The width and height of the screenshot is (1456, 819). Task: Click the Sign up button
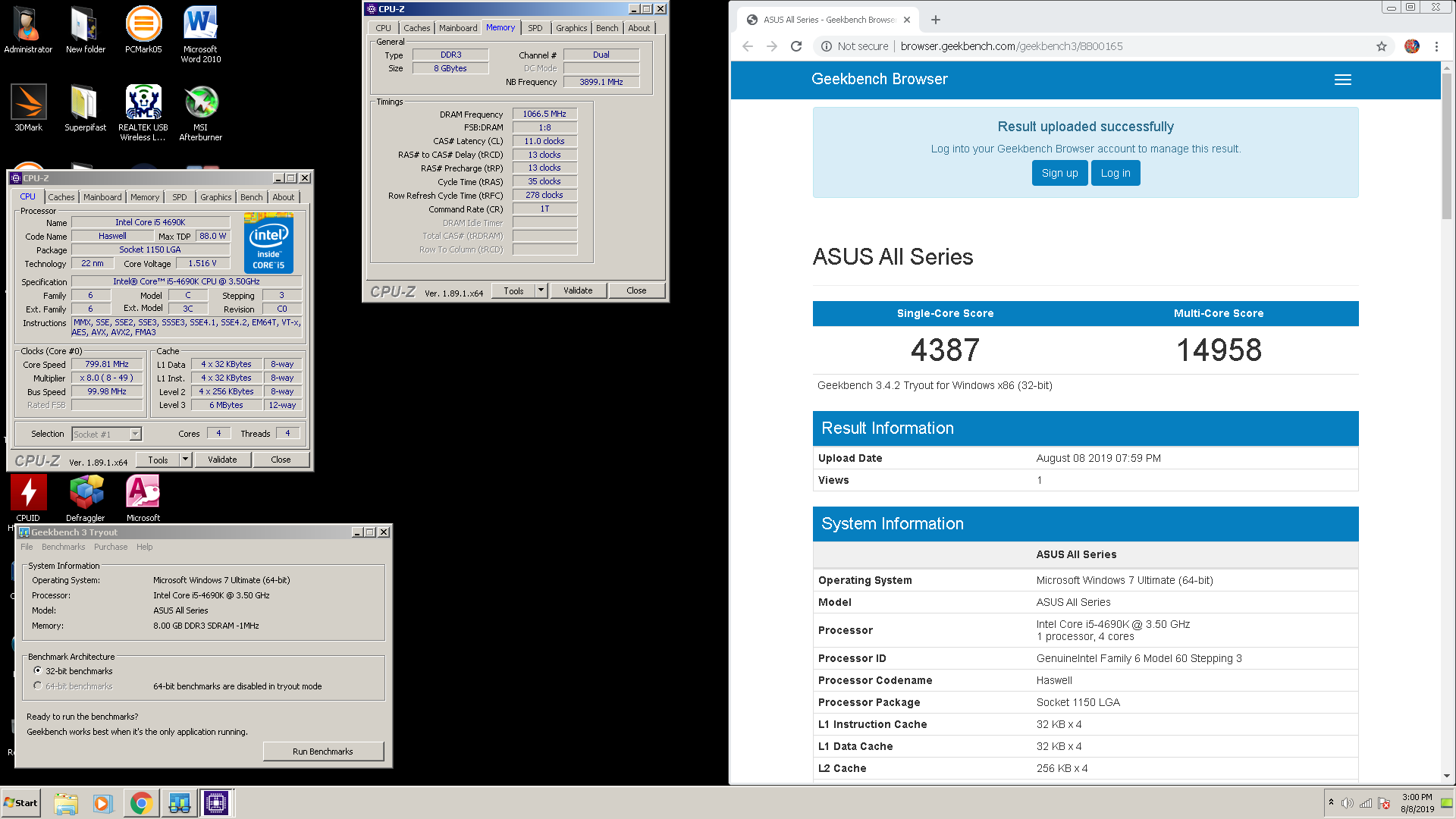1059,173
